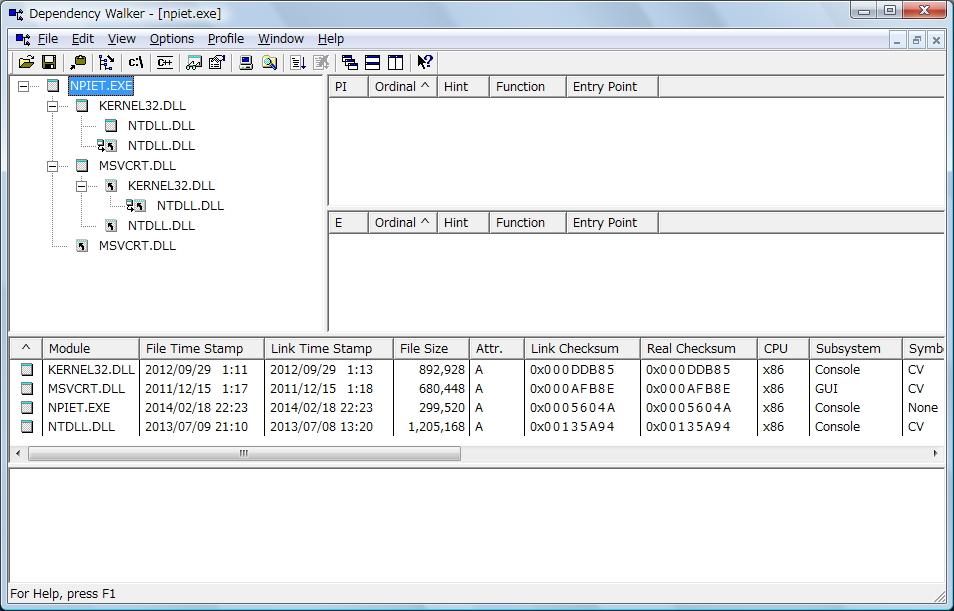Screen dimensions: 954x611
Task: Toggle Full Paths c:\ toolbar button
Action: pyautogui.click(x=136, y=62)
